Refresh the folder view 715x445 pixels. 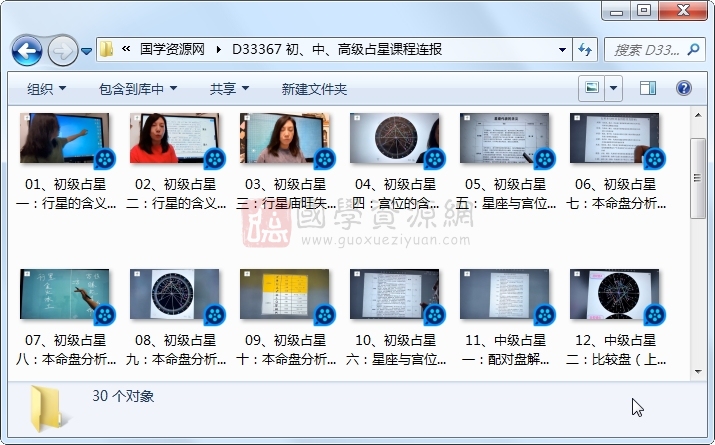585,50
